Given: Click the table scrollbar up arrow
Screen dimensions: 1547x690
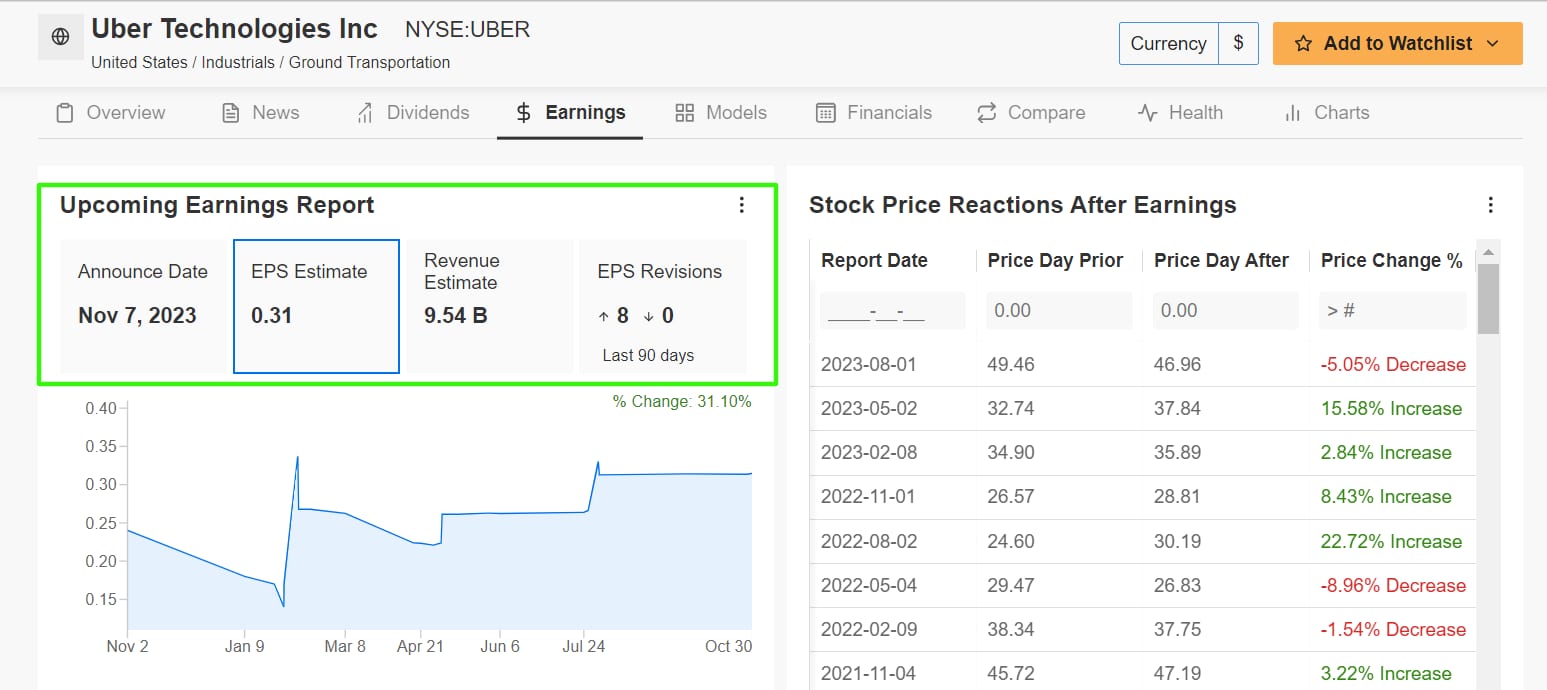Looking at the screenshot, I should [x=1488, y=251].
